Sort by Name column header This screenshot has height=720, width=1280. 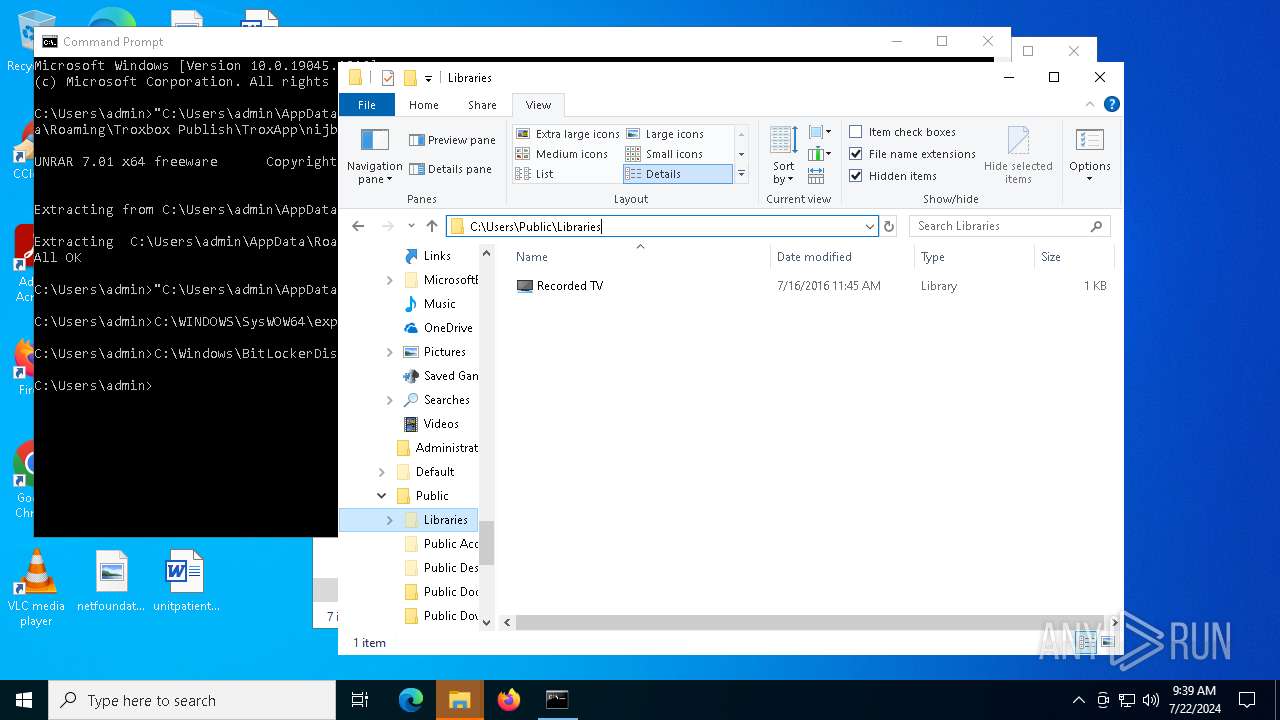(640, 257)
